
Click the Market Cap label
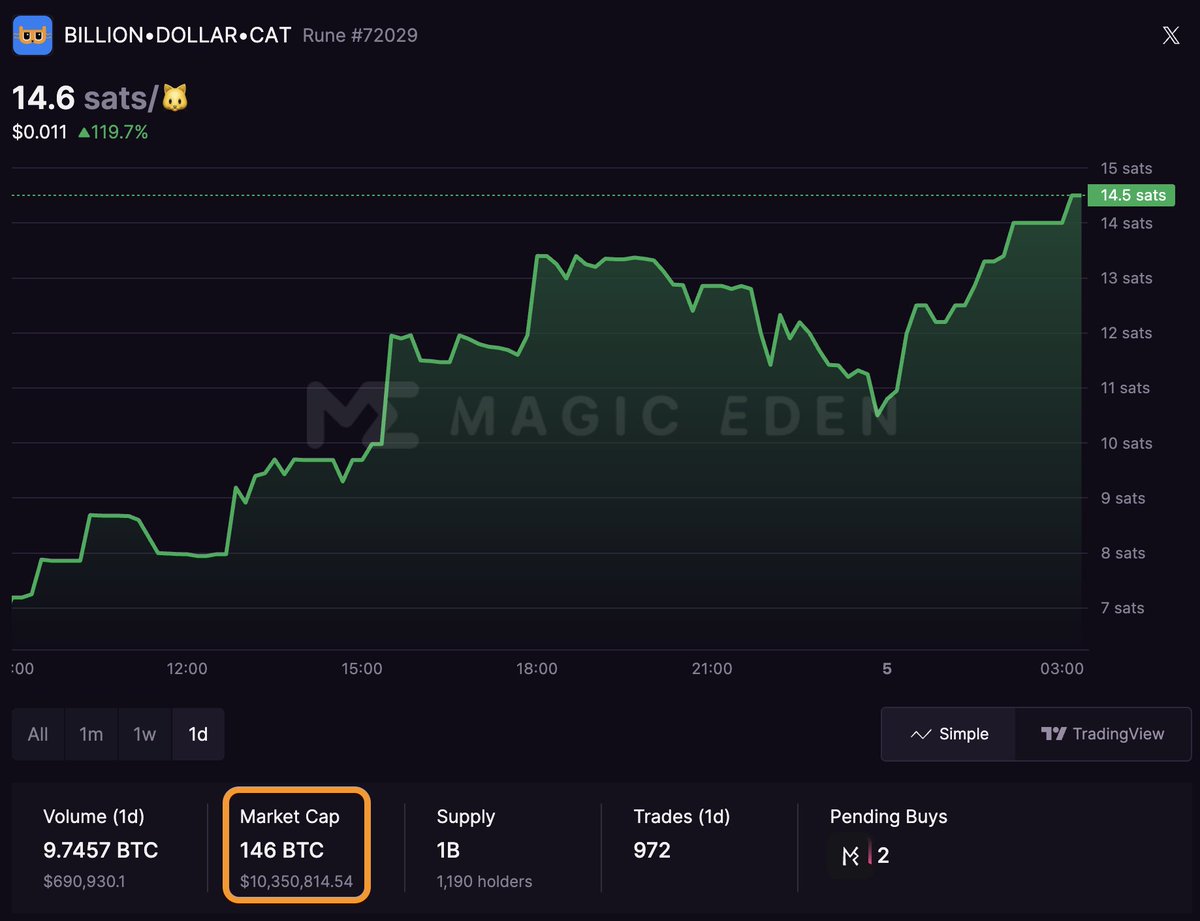290,817
